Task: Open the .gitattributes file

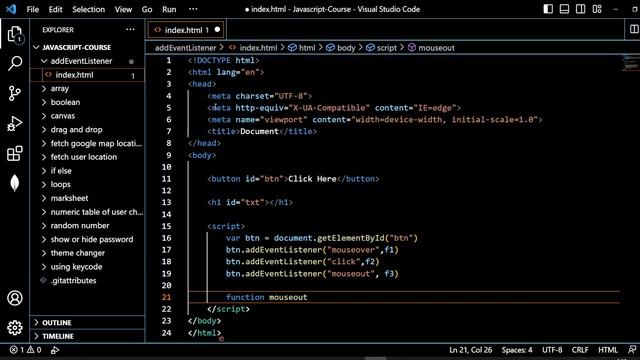Action: (87, 281)
